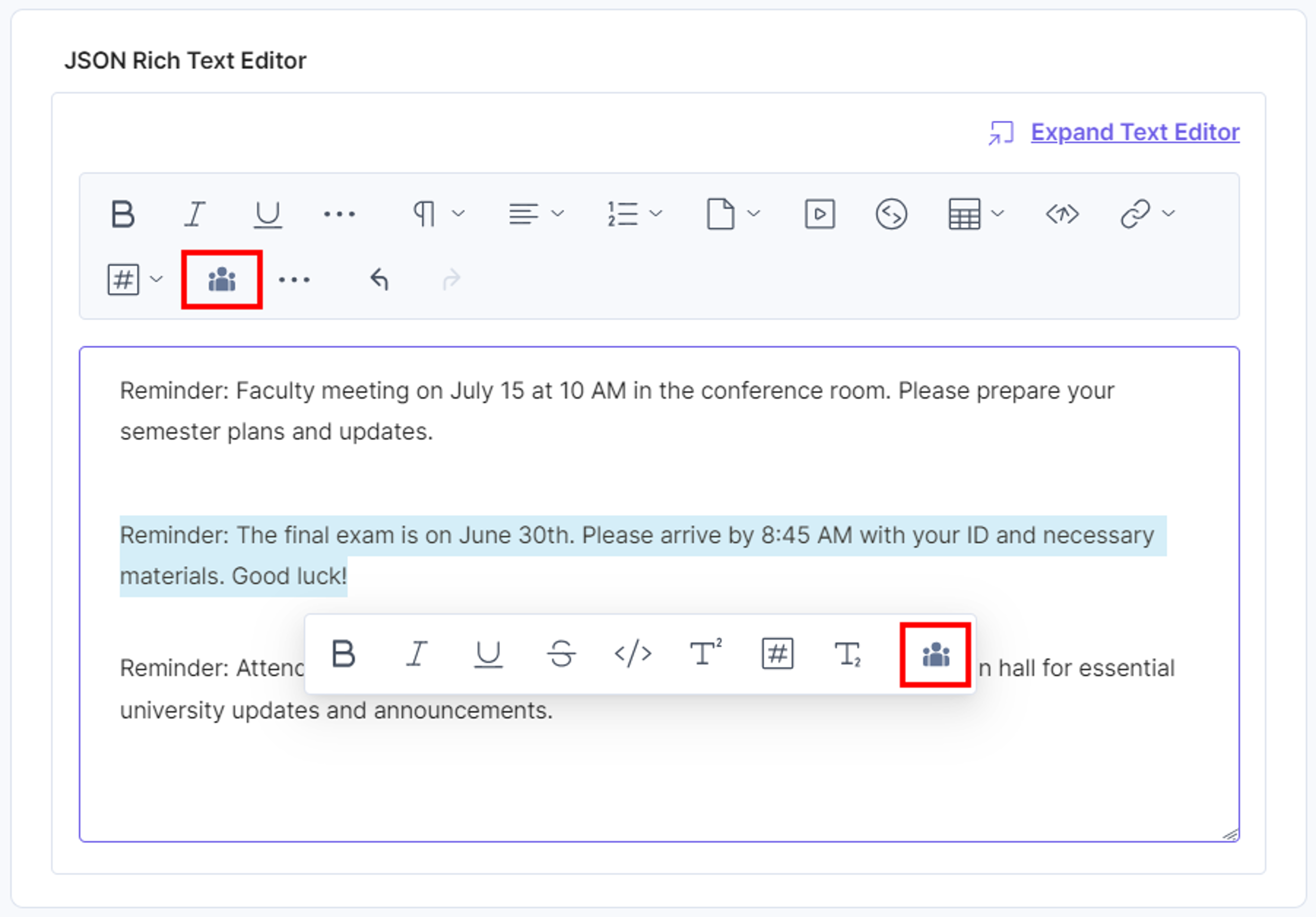Open the paragraph format dropdown

click(438, 215)
